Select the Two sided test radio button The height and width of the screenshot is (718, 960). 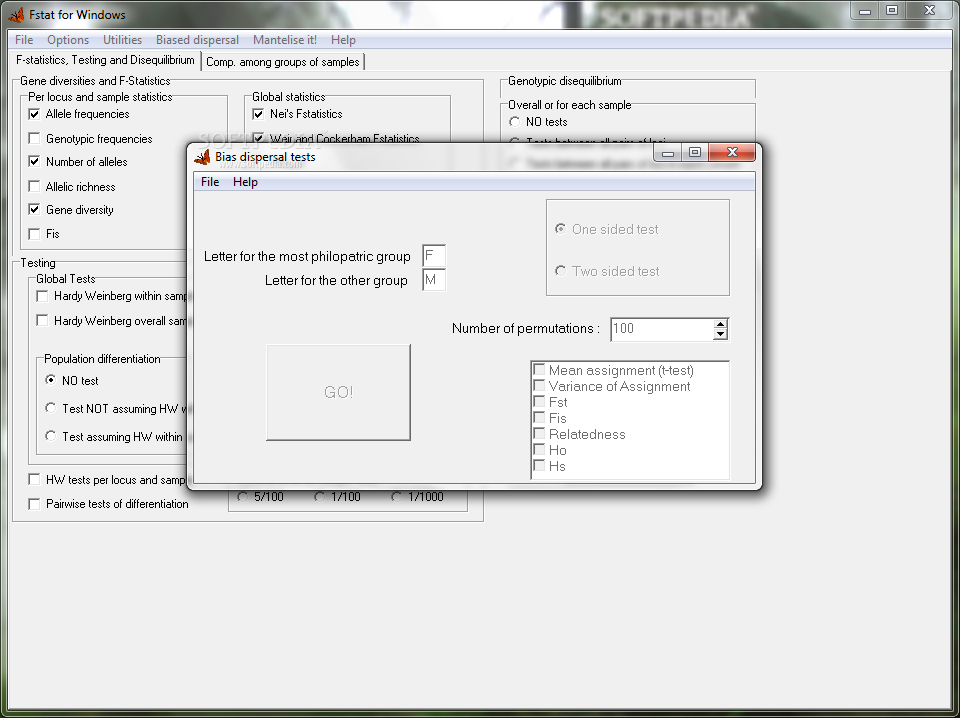[560, 271]
